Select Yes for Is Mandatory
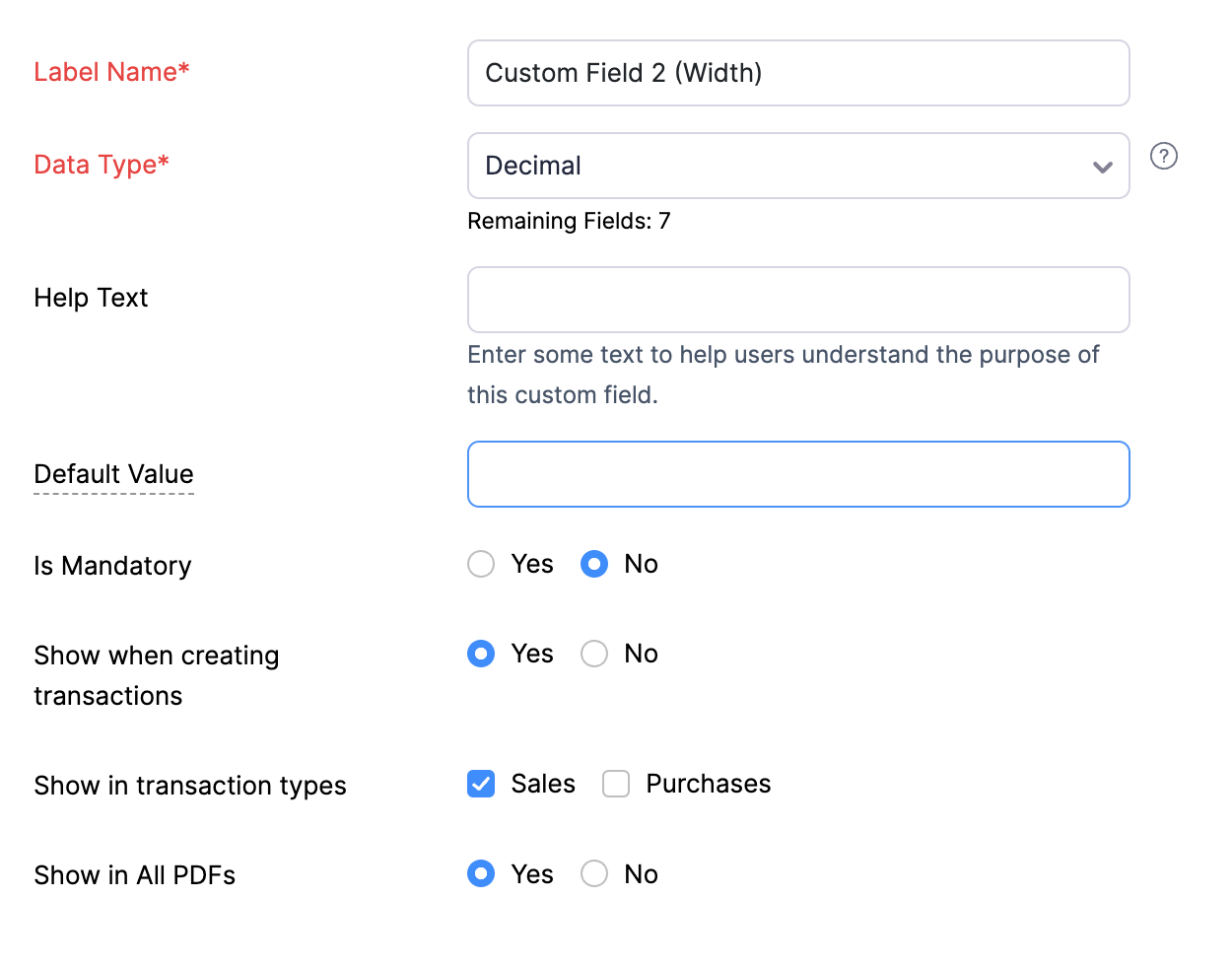 481,564
